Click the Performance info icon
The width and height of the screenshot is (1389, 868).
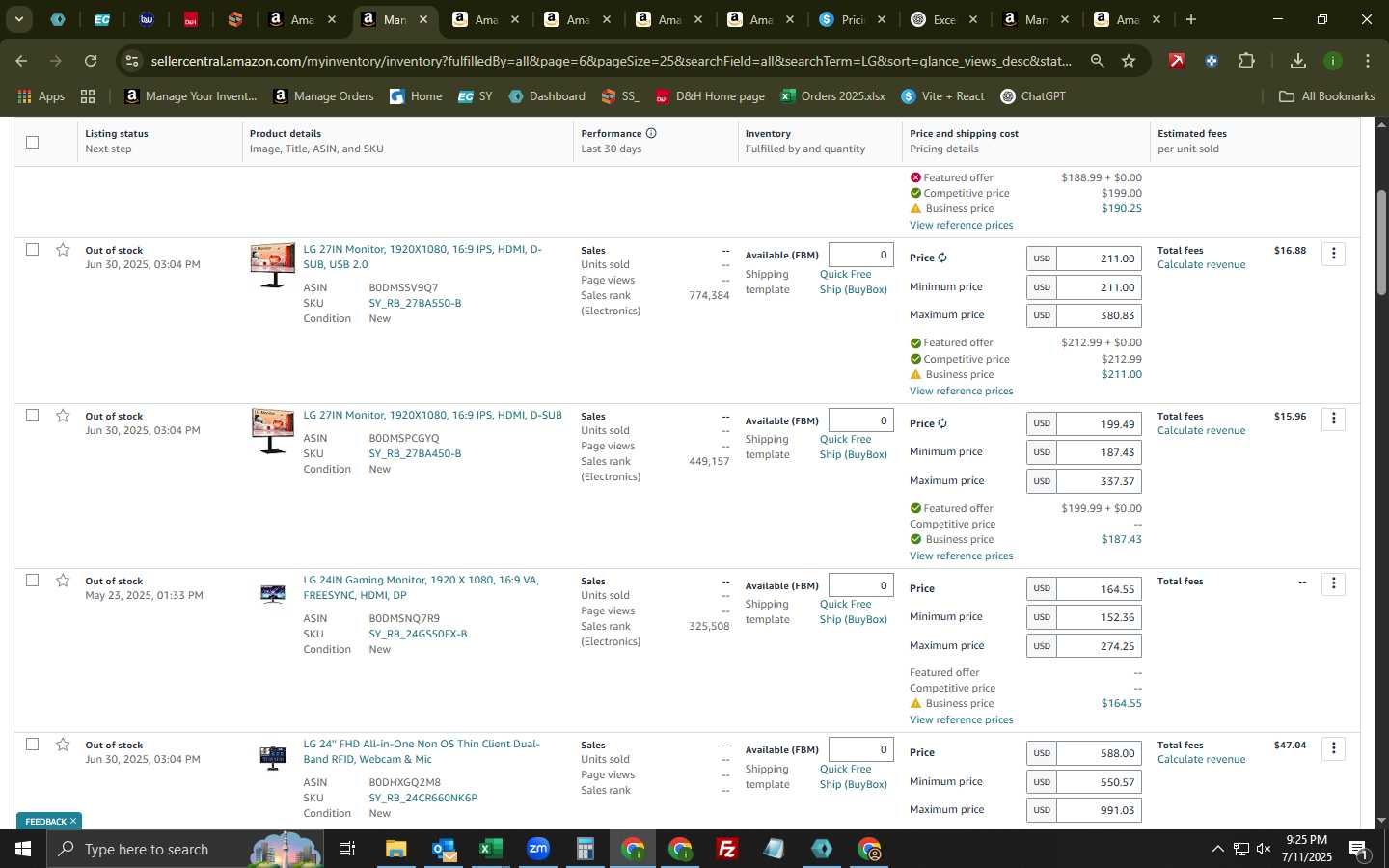pos(651,133)
